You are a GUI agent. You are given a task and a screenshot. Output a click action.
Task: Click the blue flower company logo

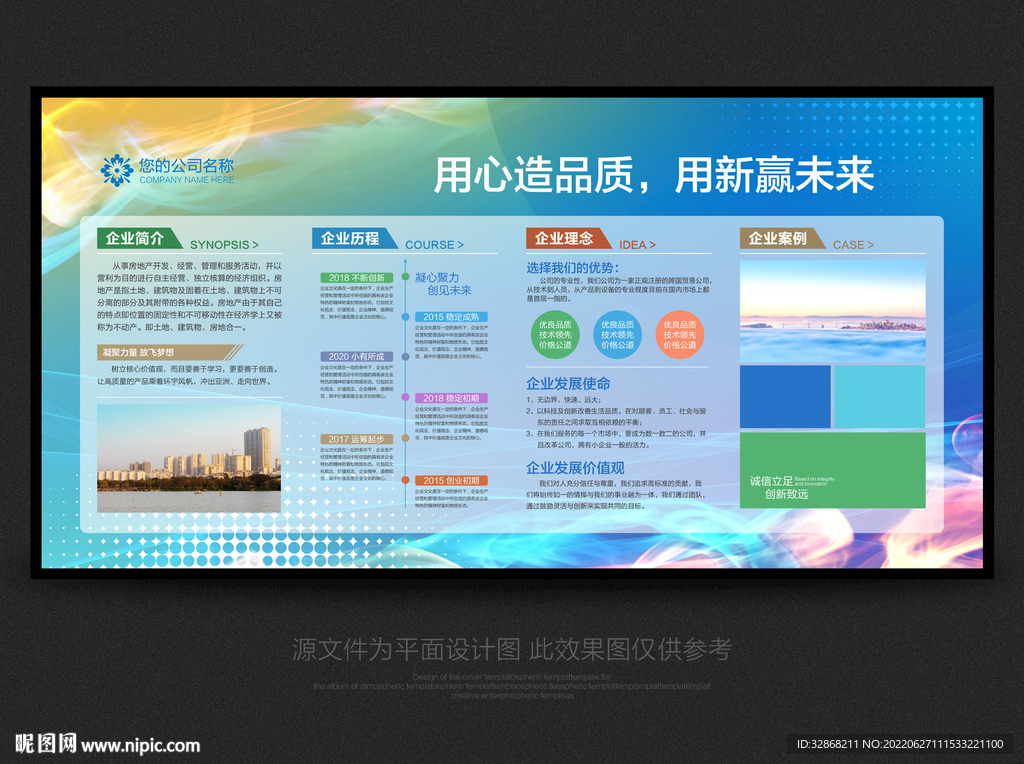pos(117,170)
